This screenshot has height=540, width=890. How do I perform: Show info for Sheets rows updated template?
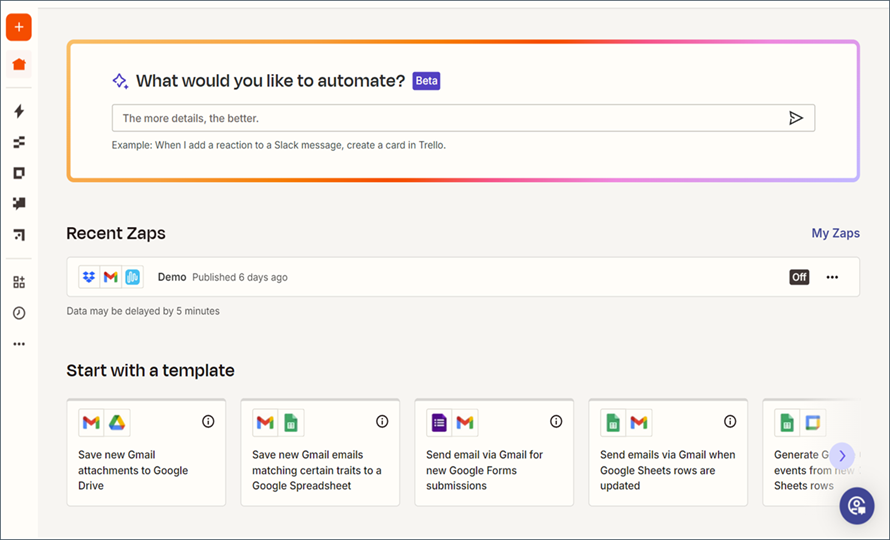(x=730, y=422)
